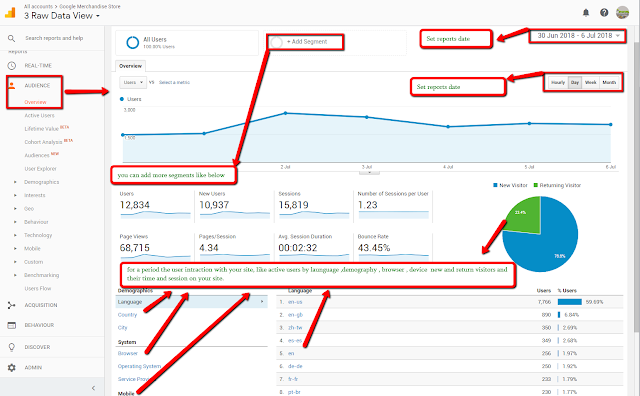Open the Users metric dropdown
The width and height of the screenshot is (640, 396).
[133, 82]
